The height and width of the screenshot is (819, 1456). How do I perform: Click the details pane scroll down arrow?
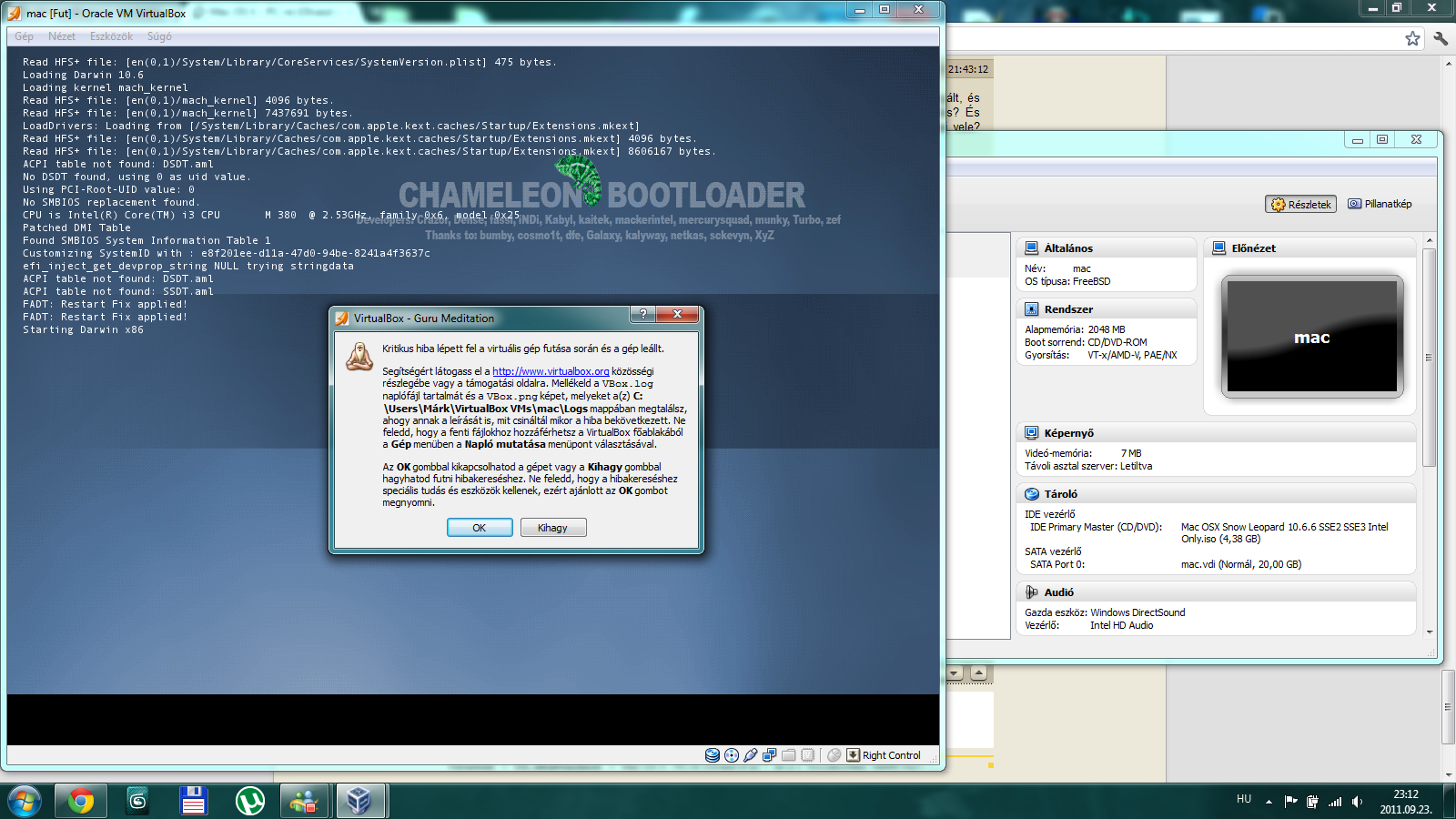click(1429, 632)
